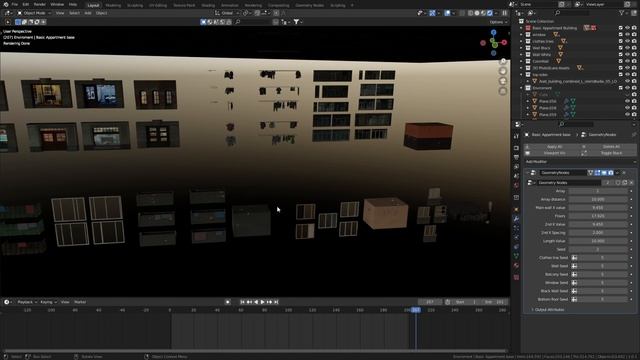
Task: Click Delete All modifiers button
Action: pos(608,147)
